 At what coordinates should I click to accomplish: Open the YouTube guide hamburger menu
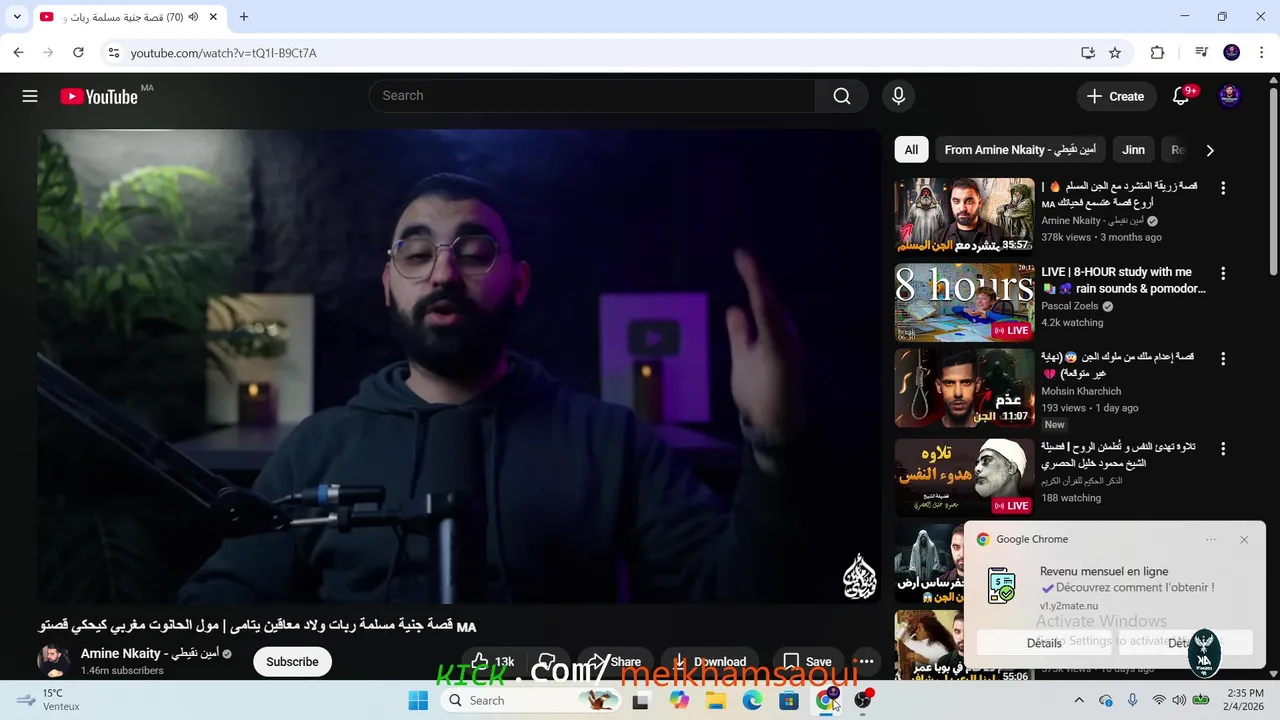click(30, 96)
